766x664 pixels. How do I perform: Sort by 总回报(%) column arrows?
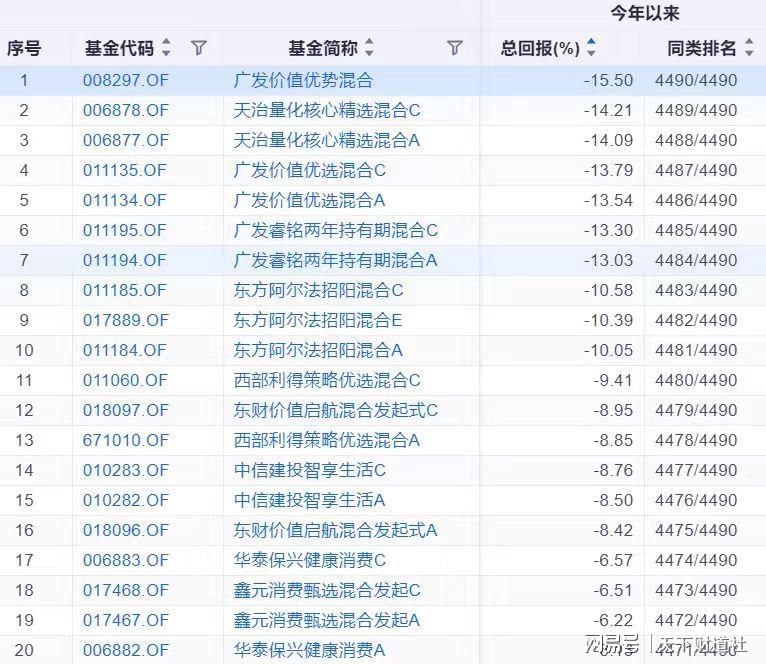click(591, 47)
